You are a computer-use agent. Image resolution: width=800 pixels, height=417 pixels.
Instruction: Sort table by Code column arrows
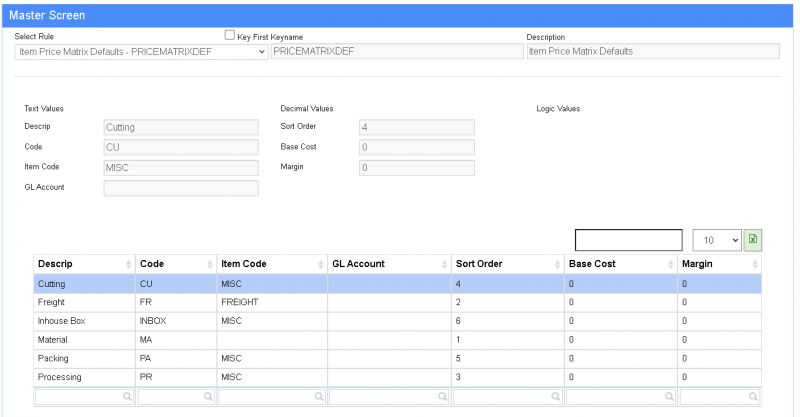(x=209, y=264)
